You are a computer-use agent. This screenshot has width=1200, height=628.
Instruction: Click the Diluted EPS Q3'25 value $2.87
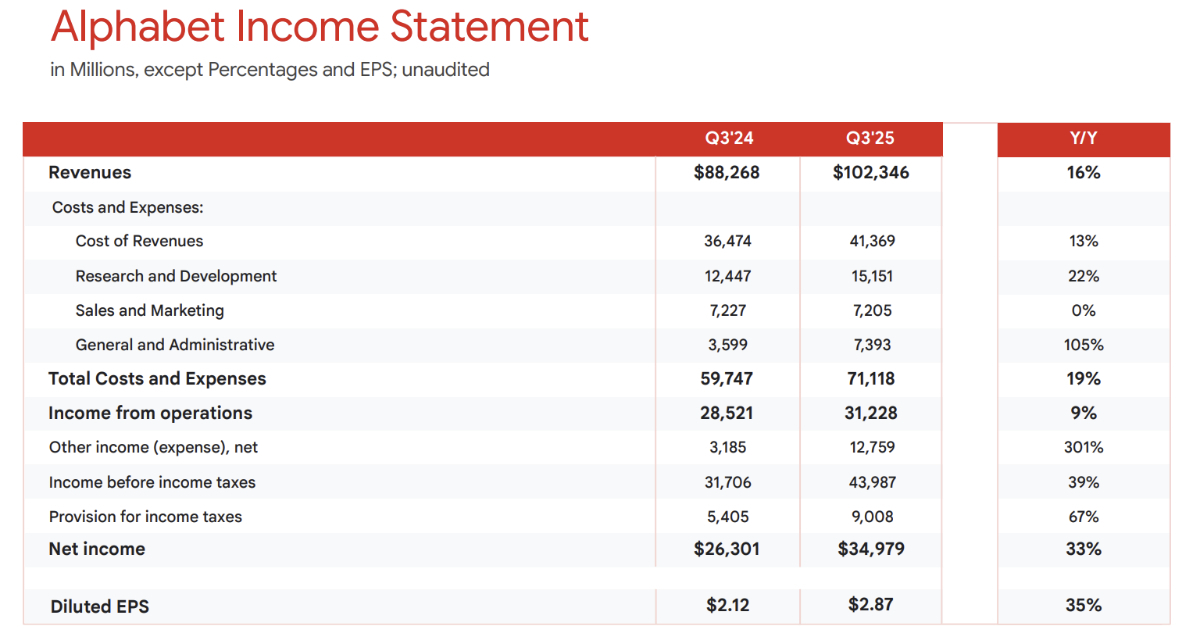[x=871, y=605]
